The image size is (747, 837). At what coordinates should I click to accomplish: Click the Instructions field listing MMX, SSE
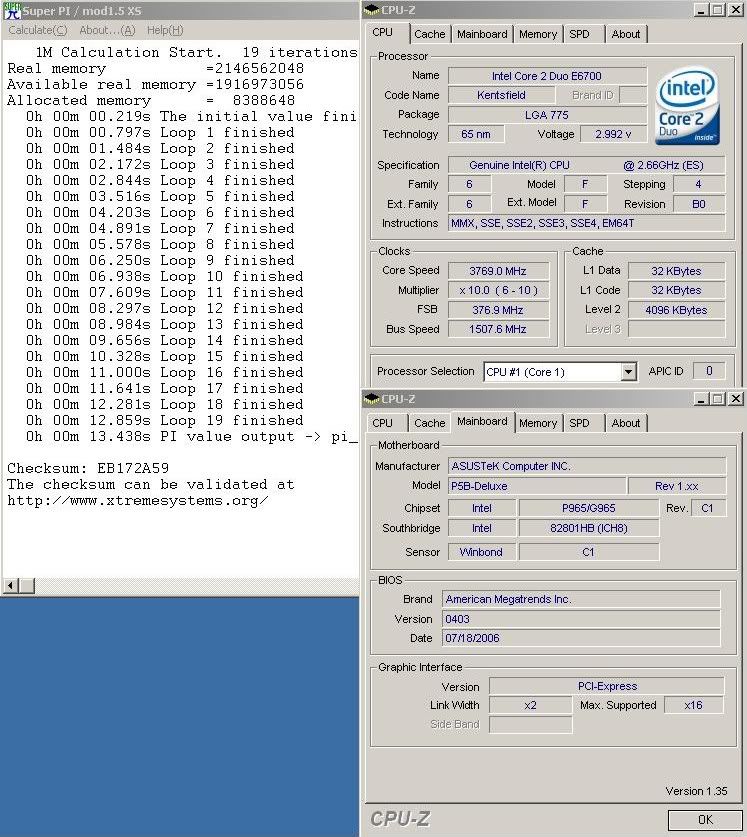click(x=586, y=223)
